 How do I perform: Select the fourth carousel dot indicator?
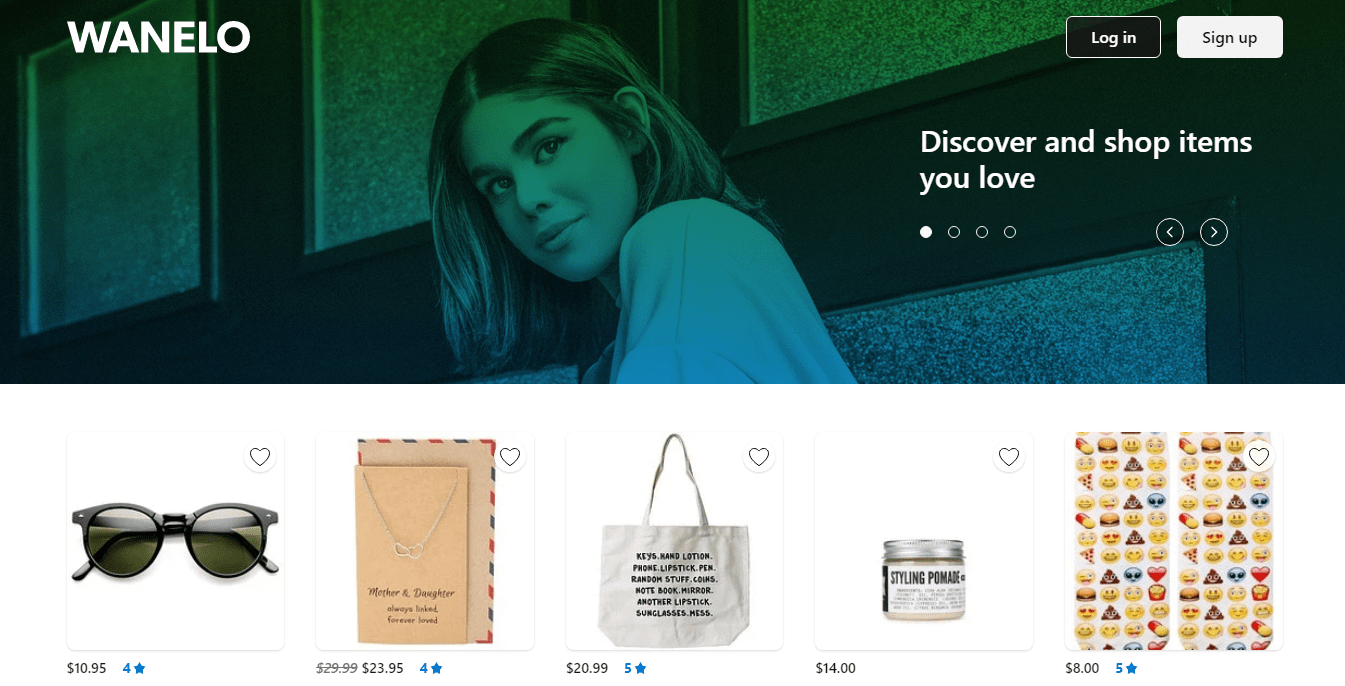(x=1010, y=232)
